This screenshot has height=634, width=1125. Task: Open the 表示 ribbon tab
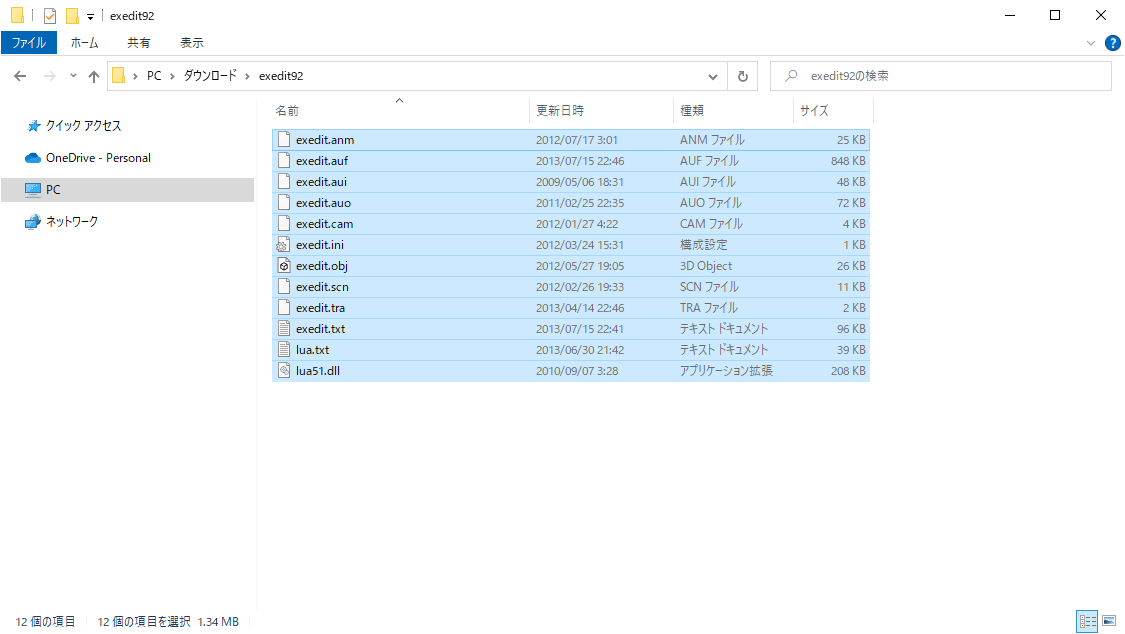pos(192,43)
